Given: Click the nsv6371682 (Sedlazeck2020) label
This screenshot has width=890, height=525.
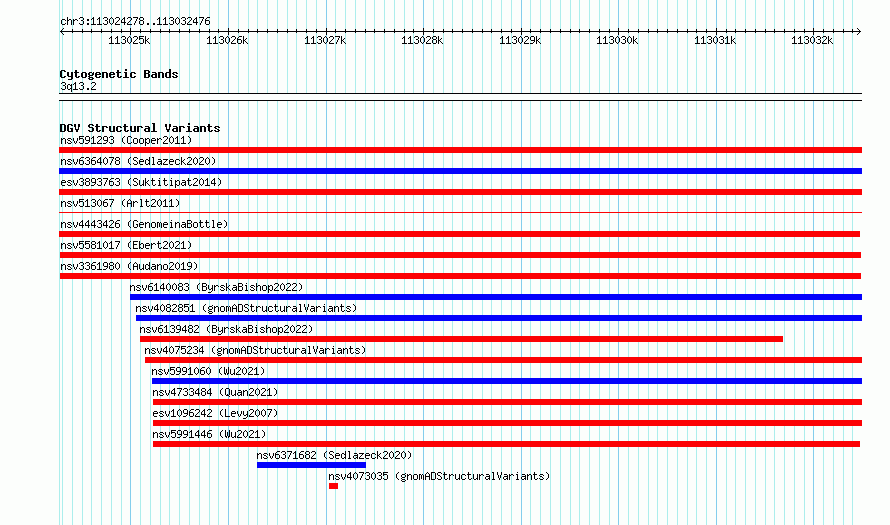Looking at the screenshot, I should [x=334, y=455].
